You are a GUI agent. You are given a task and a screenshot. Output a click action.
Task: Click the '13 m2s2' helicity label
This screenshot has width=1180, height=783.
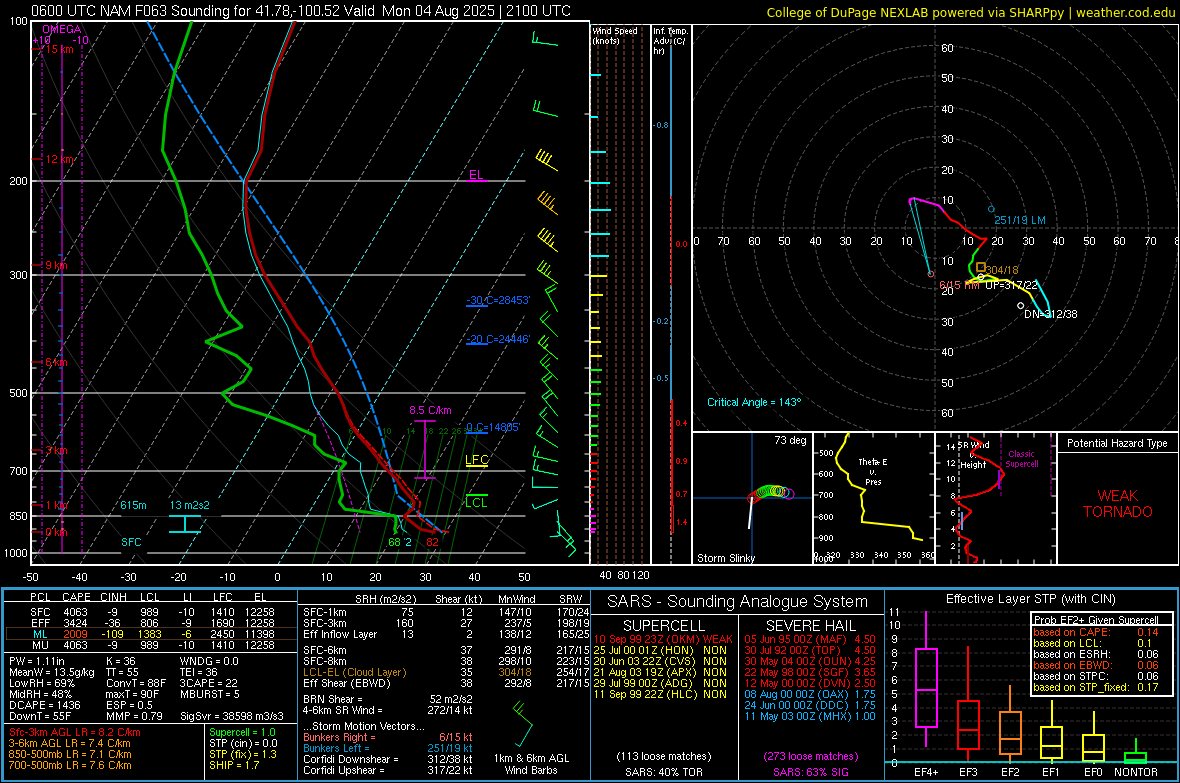pyautogui.click(x=190, y=505)
